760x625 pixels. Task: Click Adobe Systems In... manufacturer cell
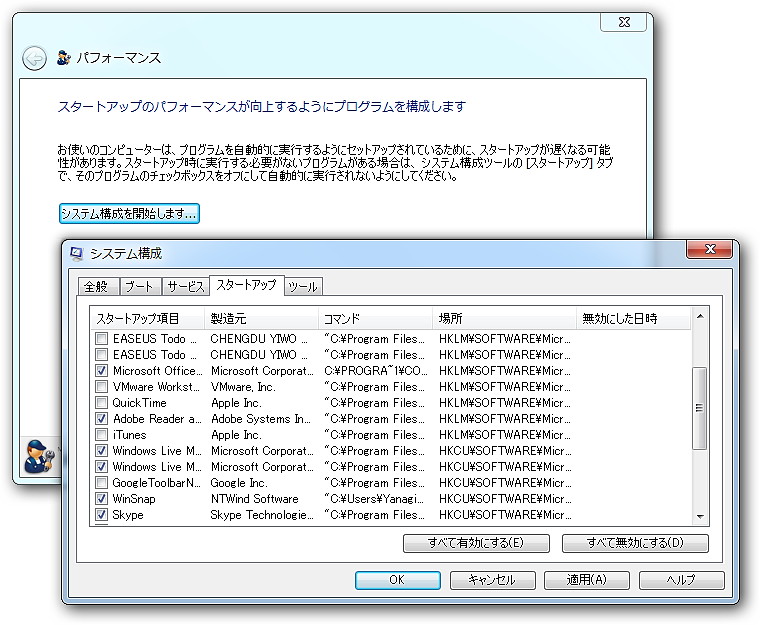click(x=261, y=418)
